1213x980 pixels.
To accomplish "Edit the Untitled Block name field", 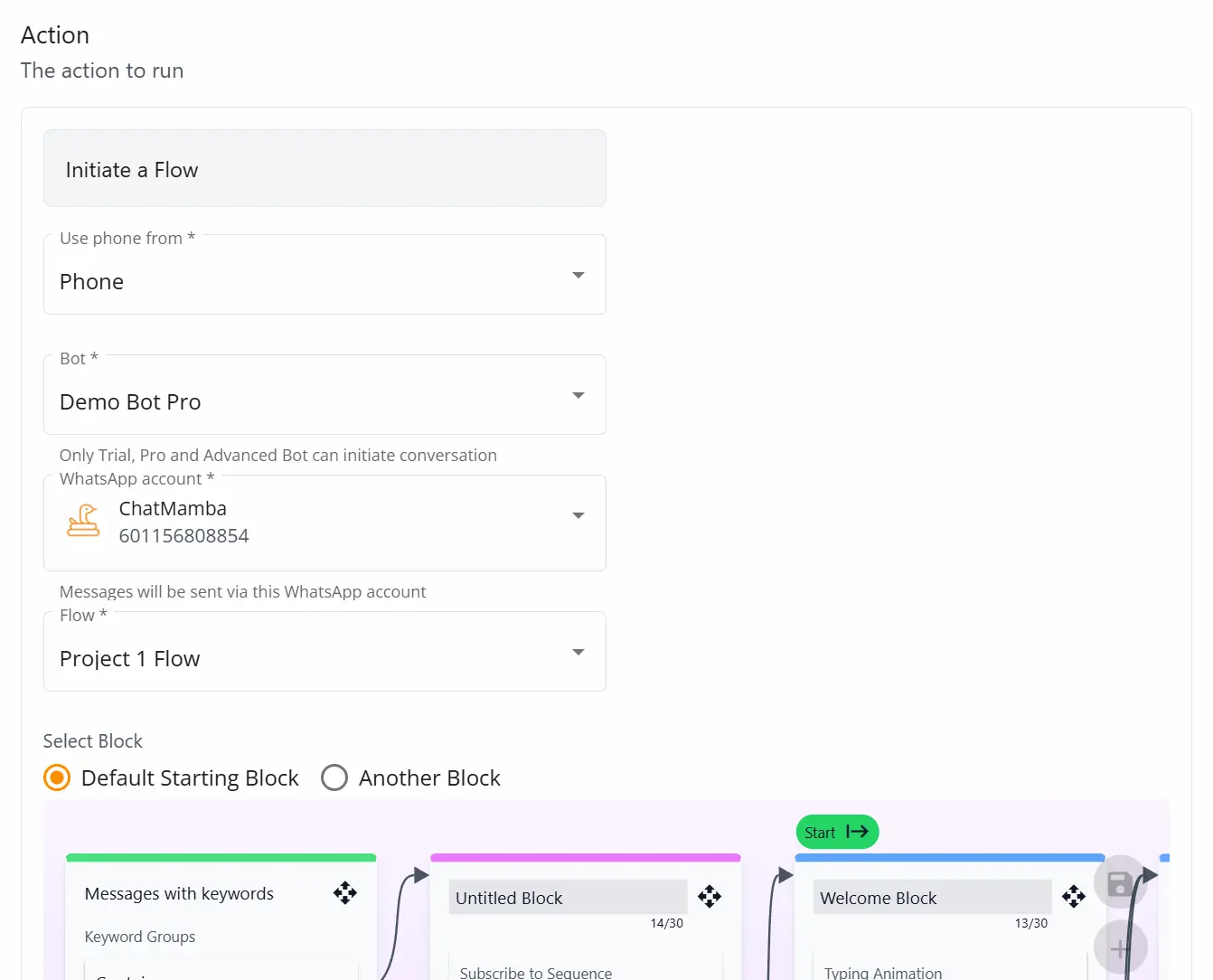I will point(568,898).
